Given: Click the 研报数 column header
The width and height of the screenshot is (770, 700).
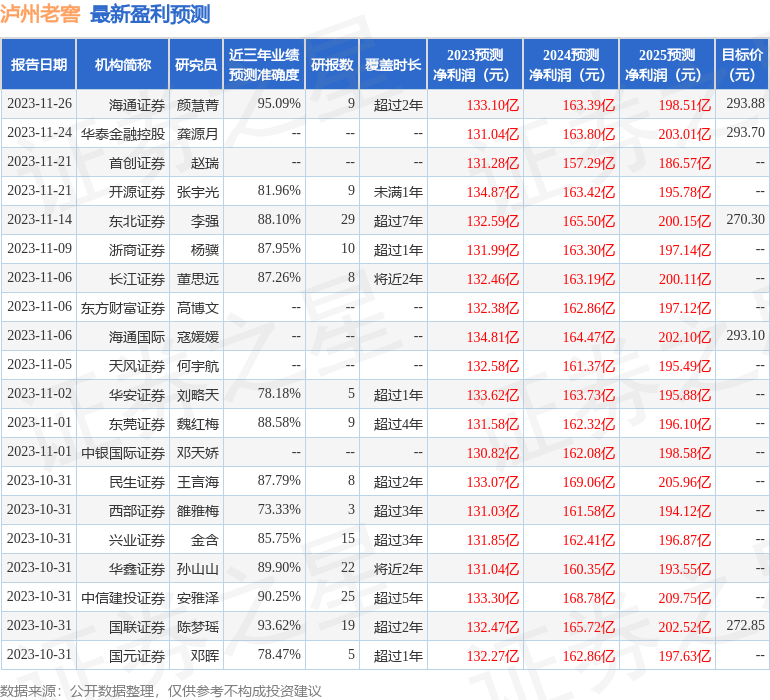Looking at the screenshot, I should tap(332, 64).
